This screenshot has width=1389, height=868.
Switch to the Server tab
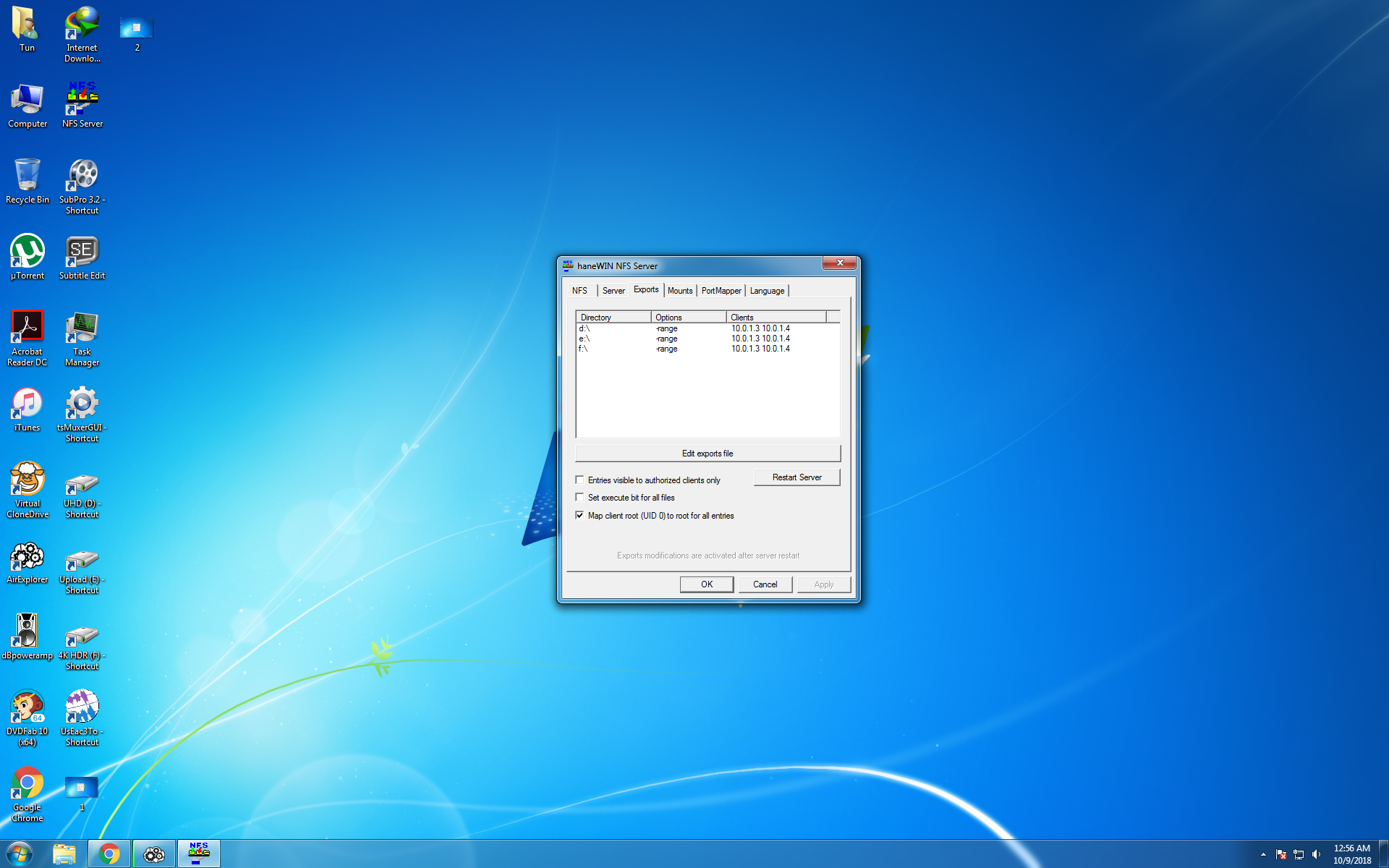(613, 291)
